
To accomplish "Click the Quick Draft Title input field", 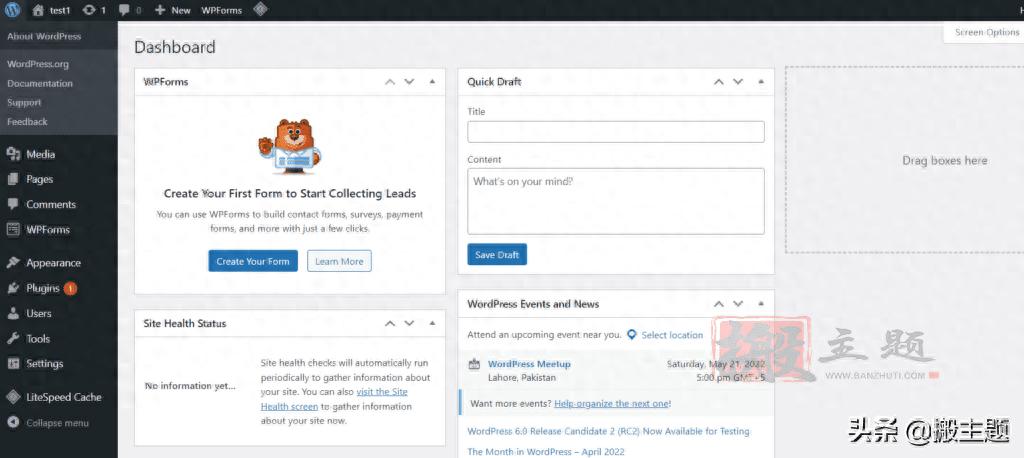I will coord(615,132).
